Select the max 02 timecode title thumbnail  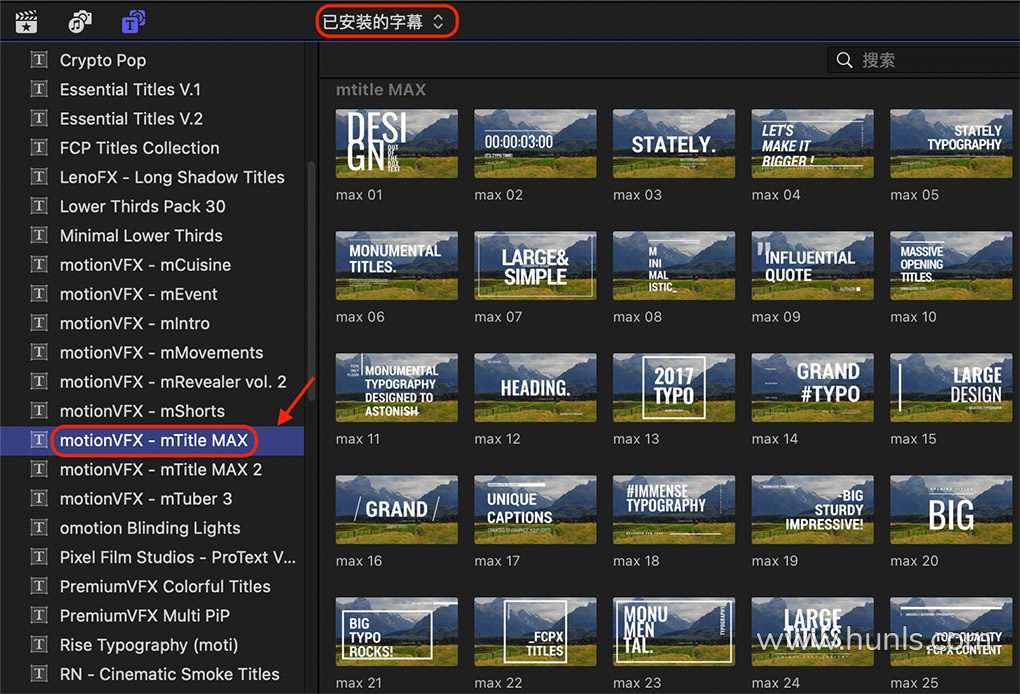(535, 144)
